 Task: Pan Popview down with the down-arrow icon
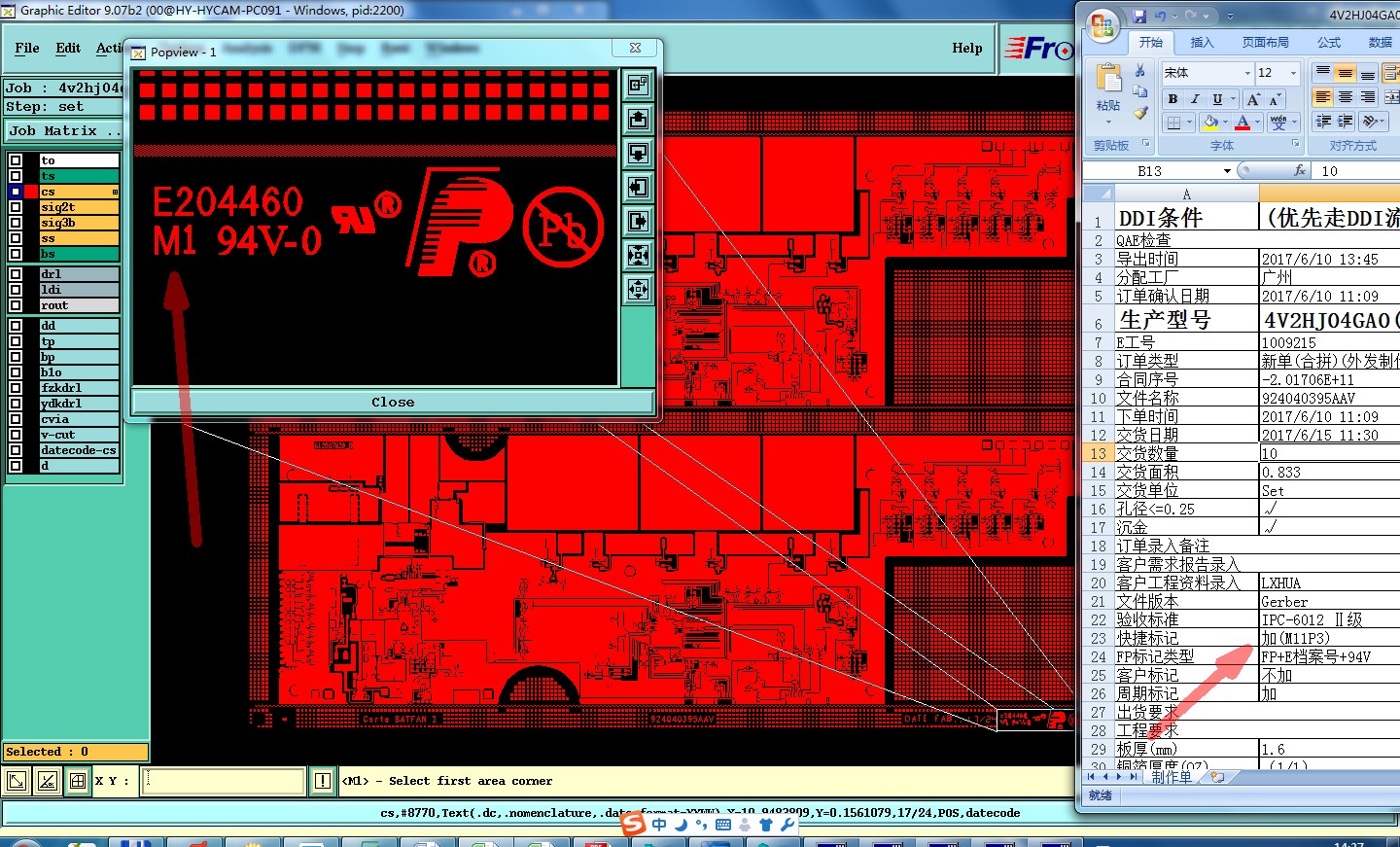(x=638, y=154)
